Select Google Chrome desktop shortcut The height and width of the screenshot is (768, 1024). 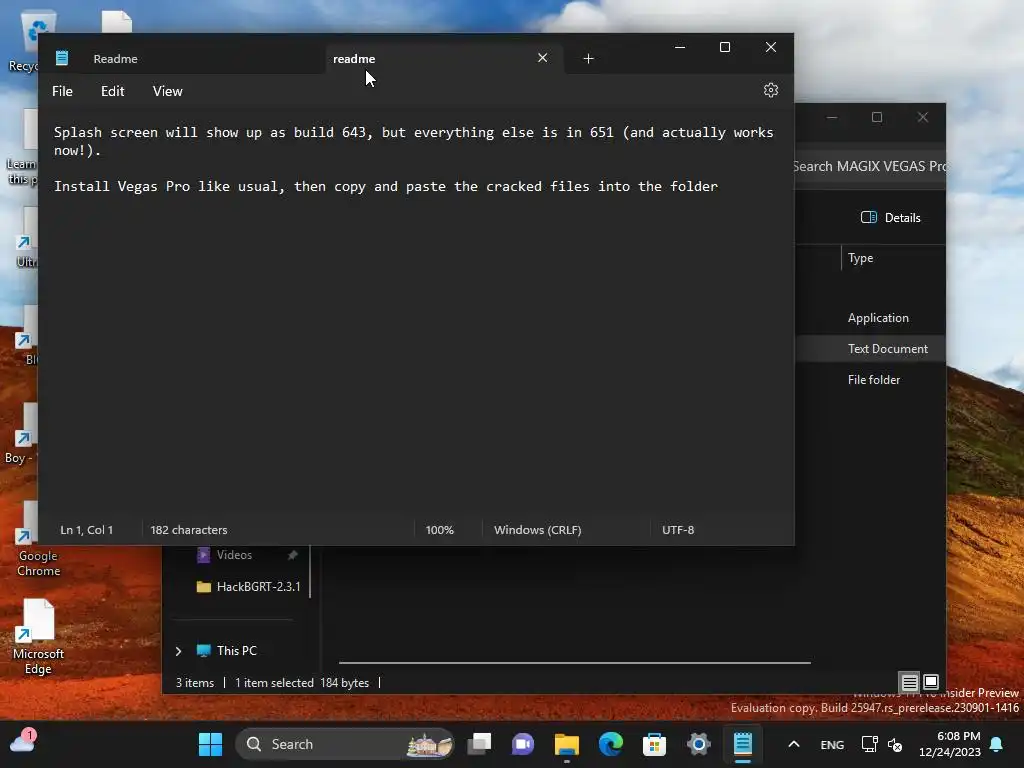tap(39, 539)
